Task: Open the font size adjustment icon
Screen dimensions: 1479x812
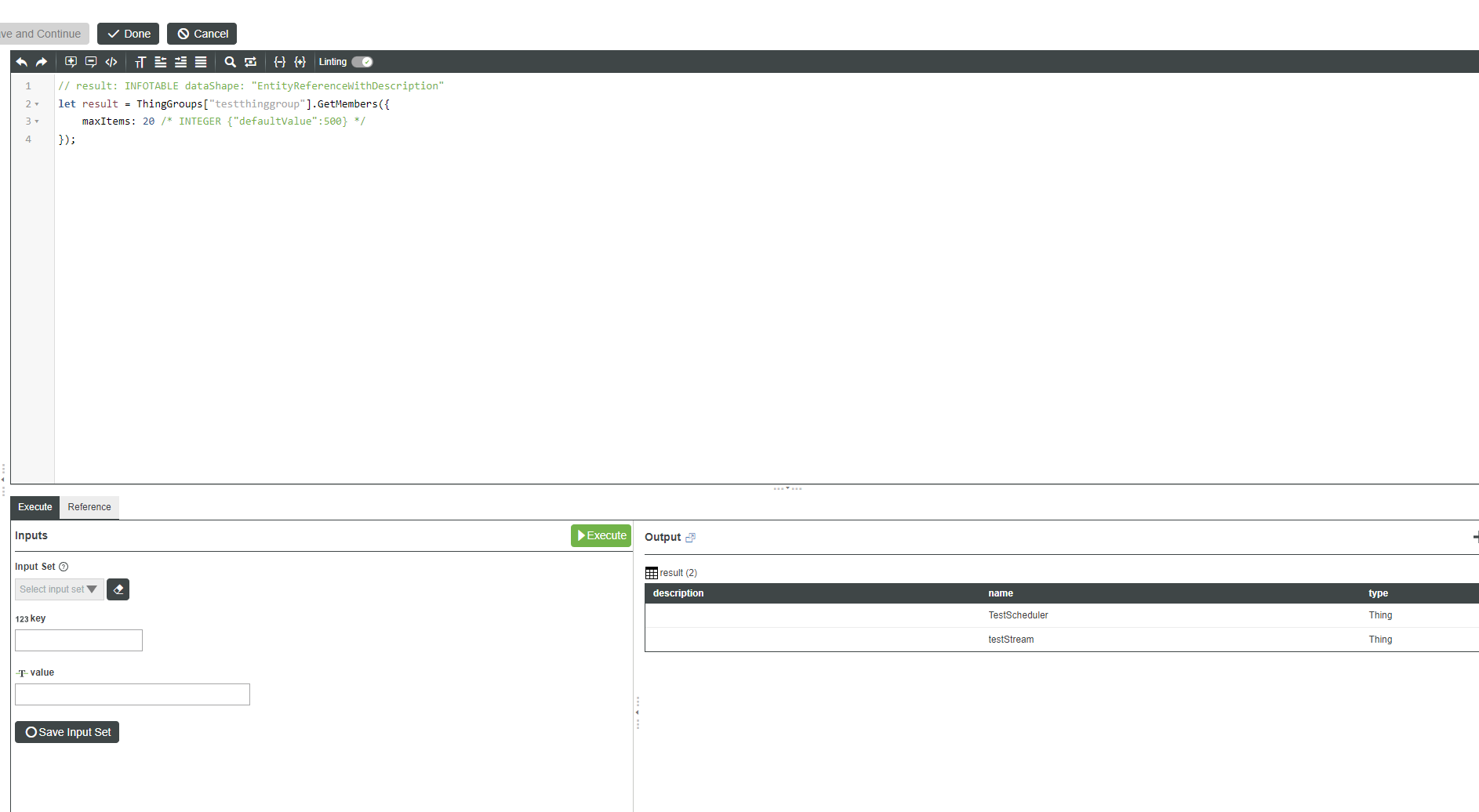Action: (140, 62)
